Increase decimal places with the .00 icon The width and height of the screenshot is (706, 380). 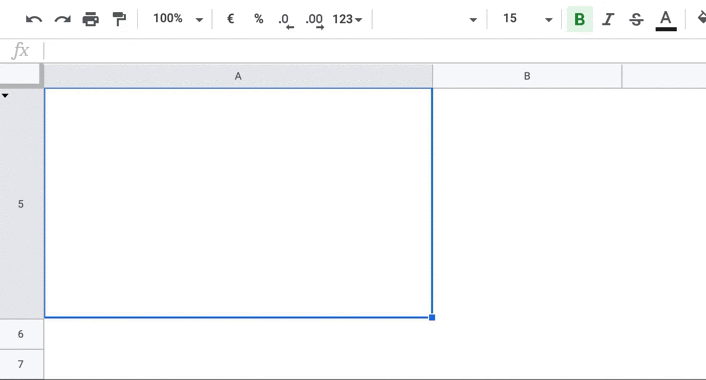pyautogui.click(x=314, y=20)
